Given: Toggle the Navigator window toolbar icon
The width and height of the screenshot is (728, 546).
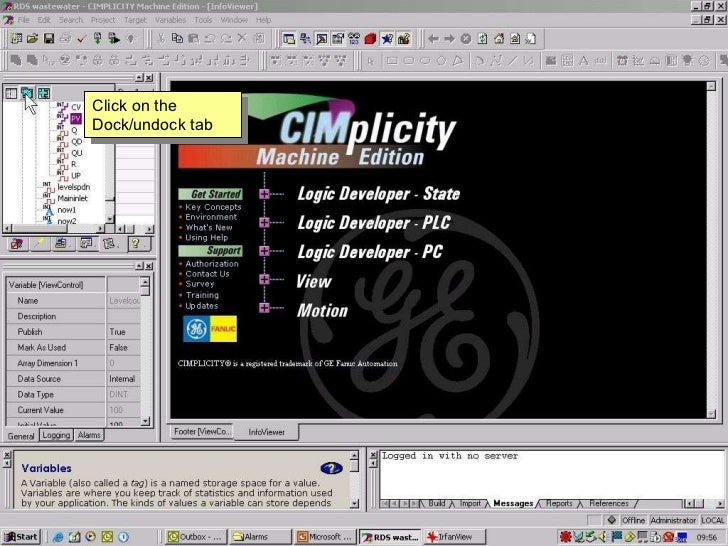Looking at the screenshot, I should [289, 39].
